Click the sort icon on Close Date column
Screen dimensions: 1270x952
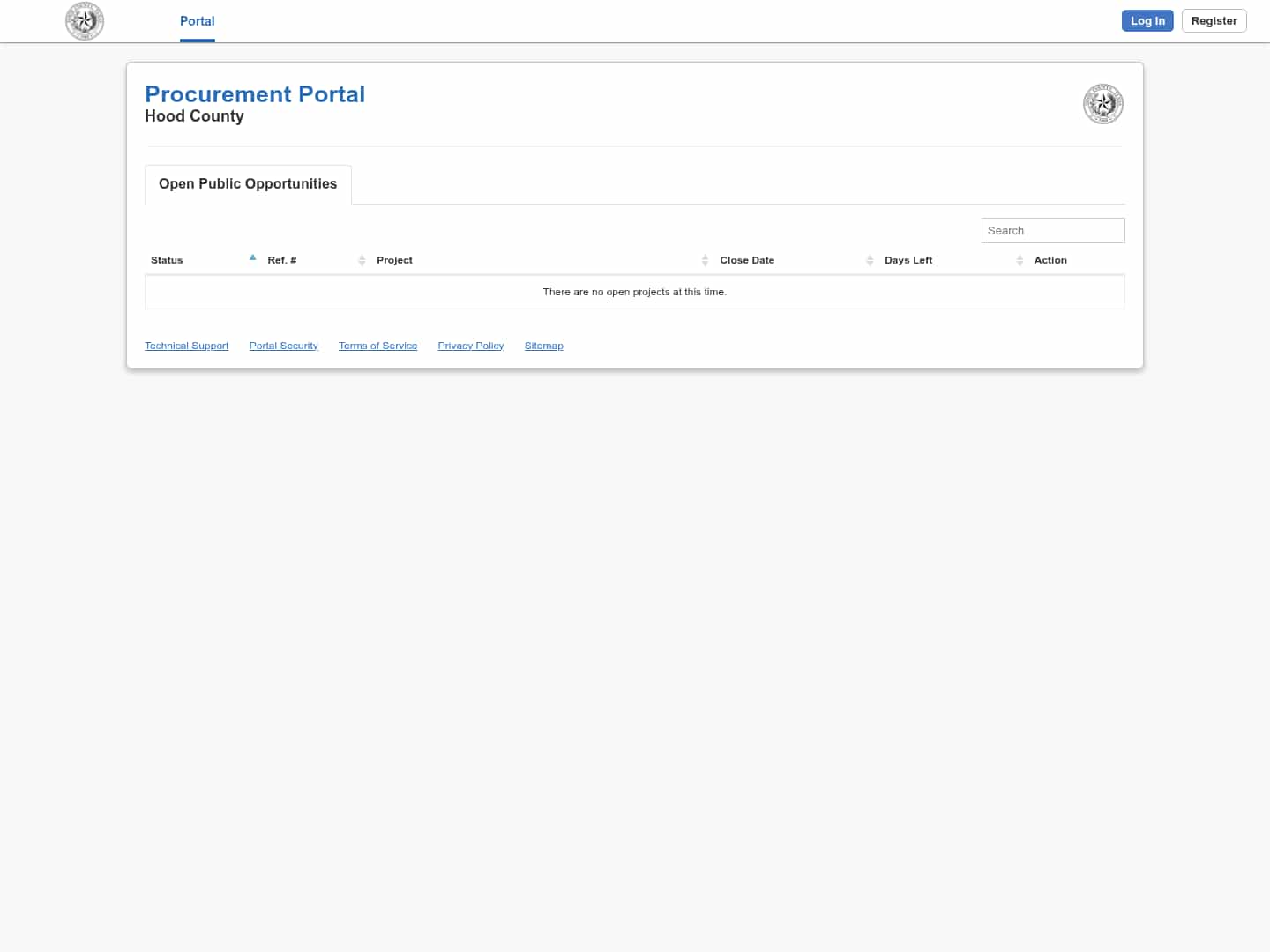[870, 260]
